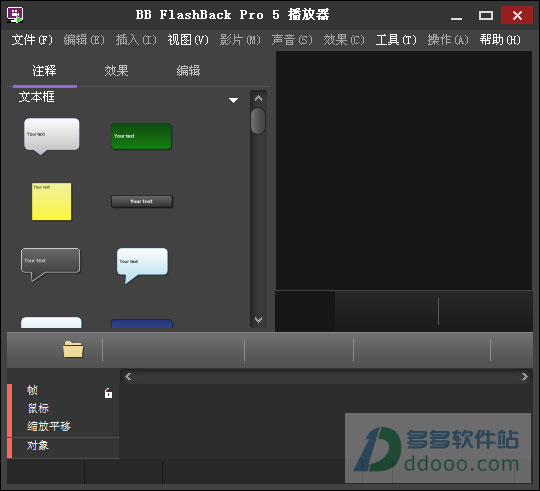Open the 工具(T) menu

(x=396, y=40)
